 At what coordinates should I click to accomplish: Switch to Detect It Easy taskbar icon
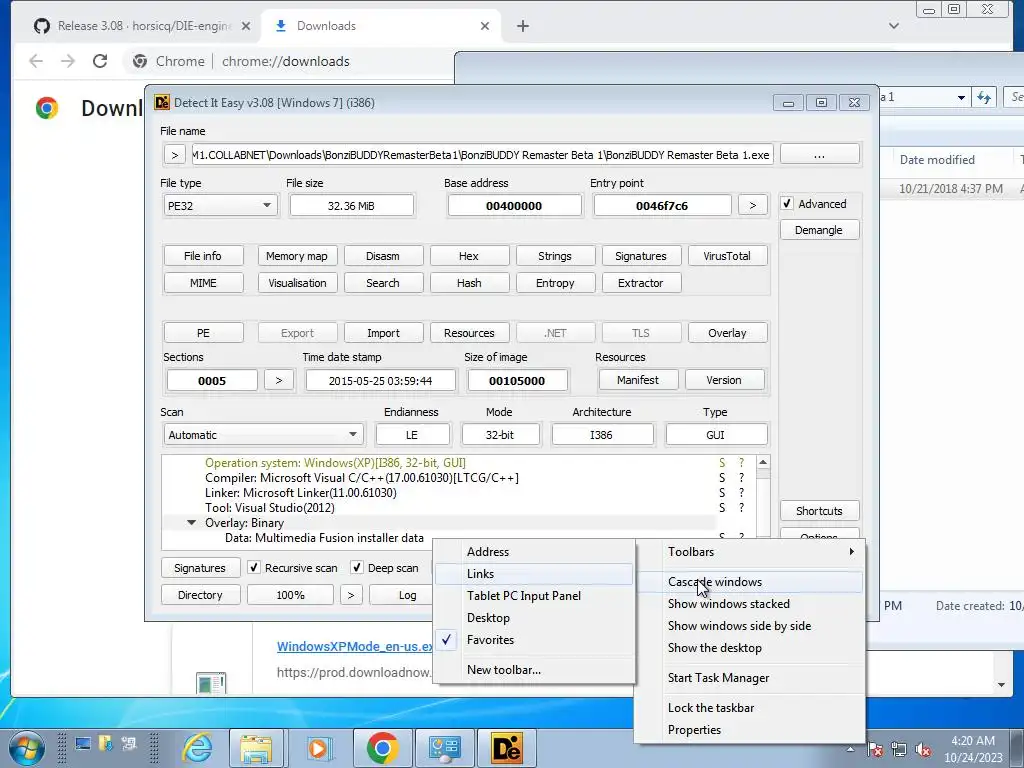(x=507, y=748)
